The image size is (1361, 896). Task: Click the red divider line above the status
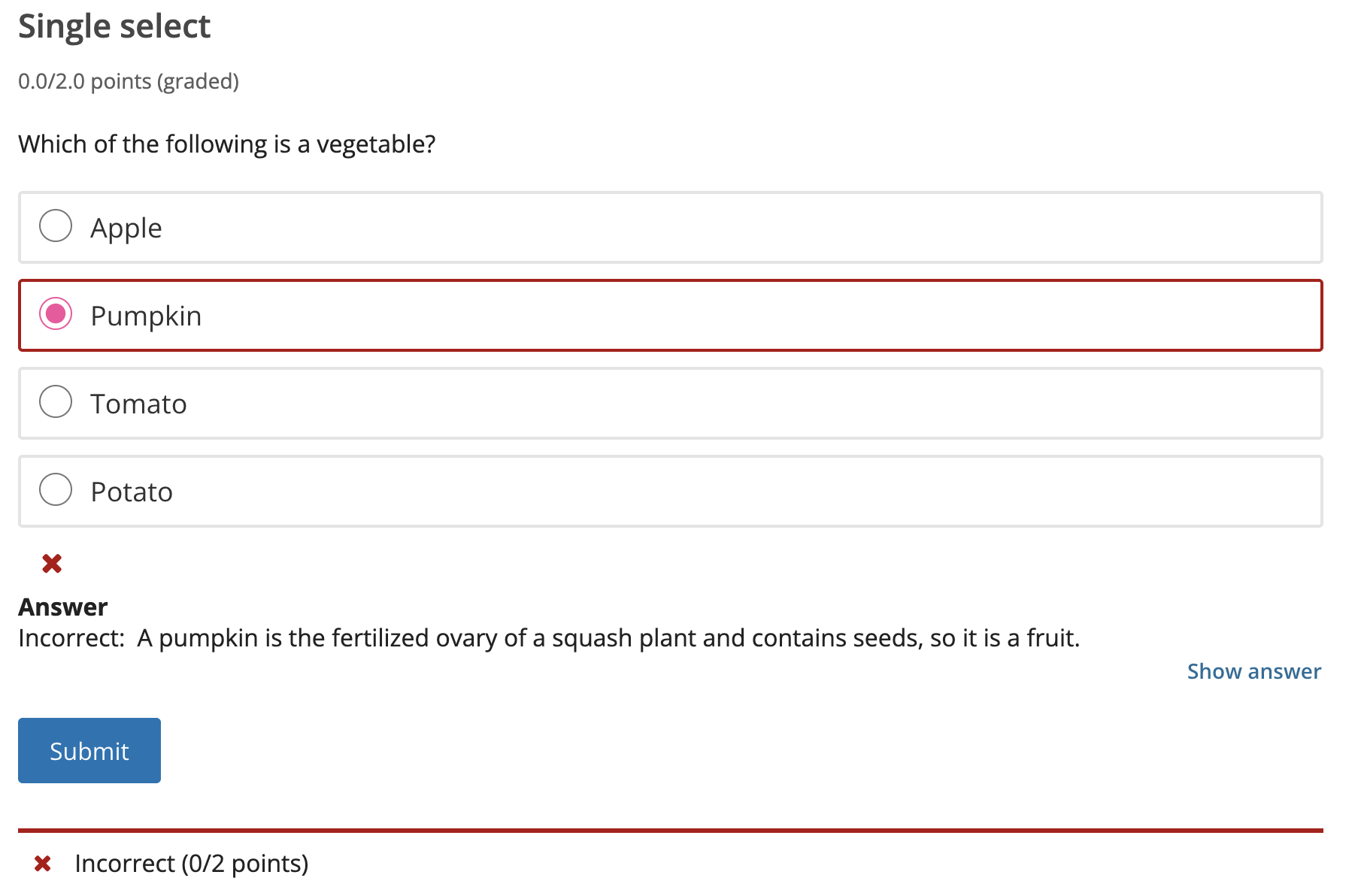pyautogui.click(x=670, y=831)
